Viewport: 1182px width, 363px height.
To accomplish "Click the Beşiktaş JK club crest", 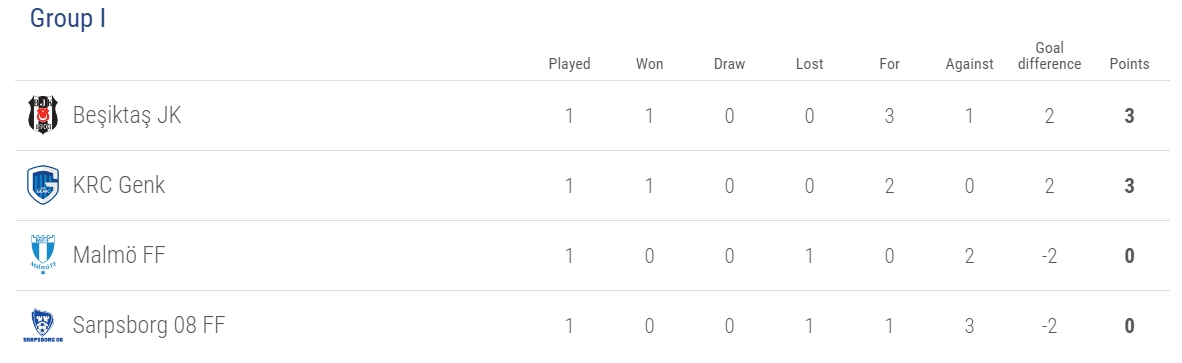I will point(42,115).
